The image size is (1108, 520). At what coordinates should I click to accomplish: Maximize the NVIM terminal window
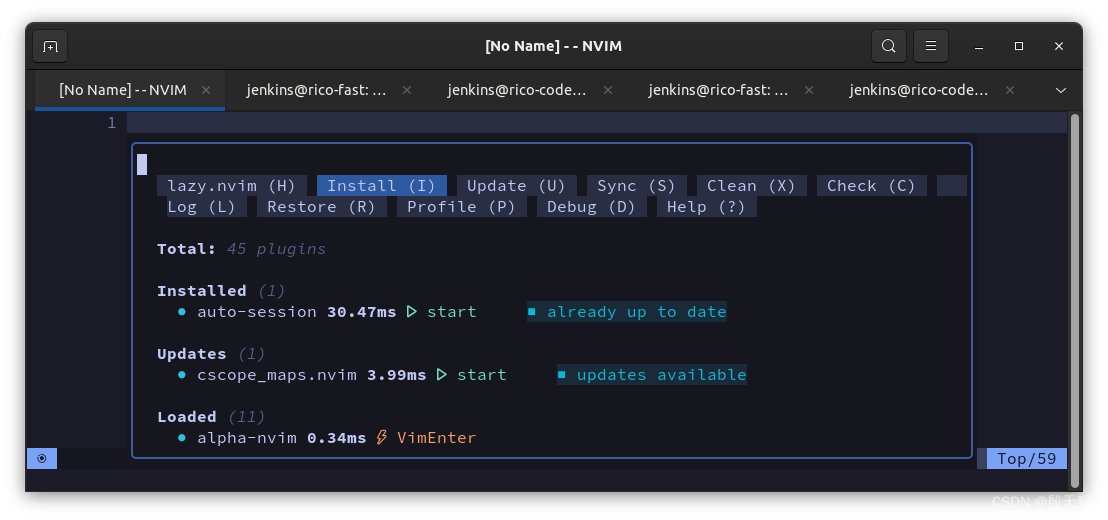tap(1019, 47)
